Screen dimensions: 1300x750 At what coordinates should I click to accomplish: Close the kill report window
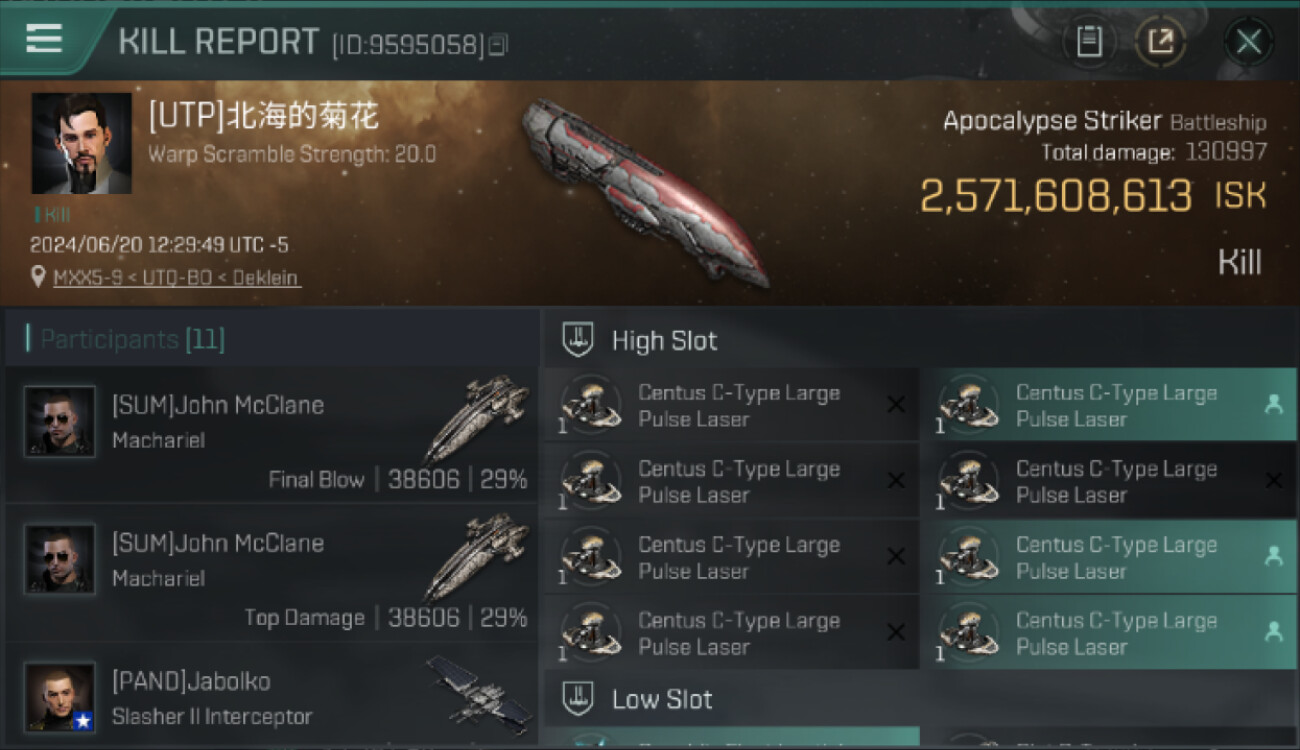click(1248, 41)
